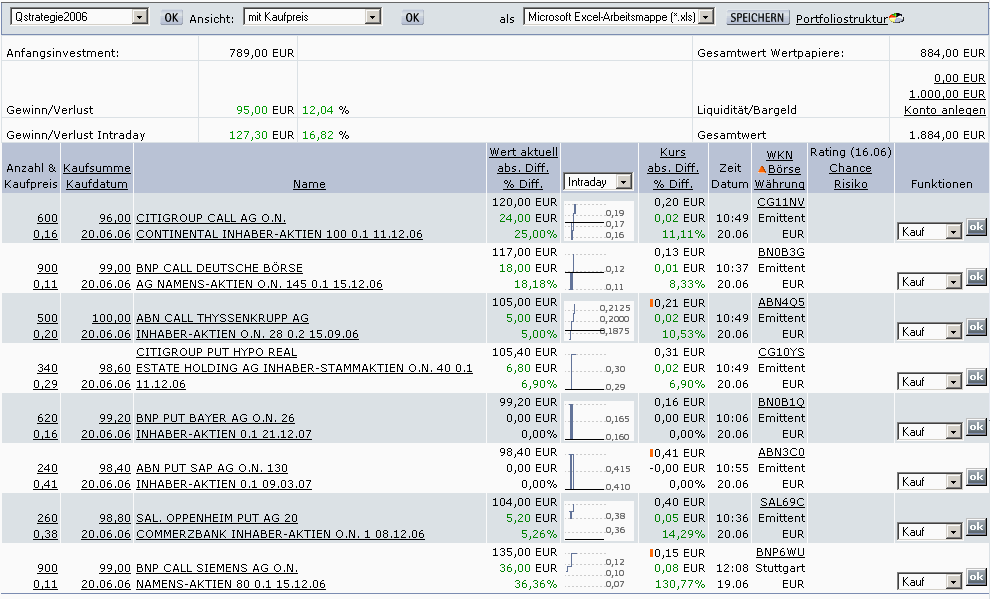Expand the Kauf dropdown in the ABN Put SAP row
Screen dimensions: 990x599
pyautogui.click(x=952, y=482)
